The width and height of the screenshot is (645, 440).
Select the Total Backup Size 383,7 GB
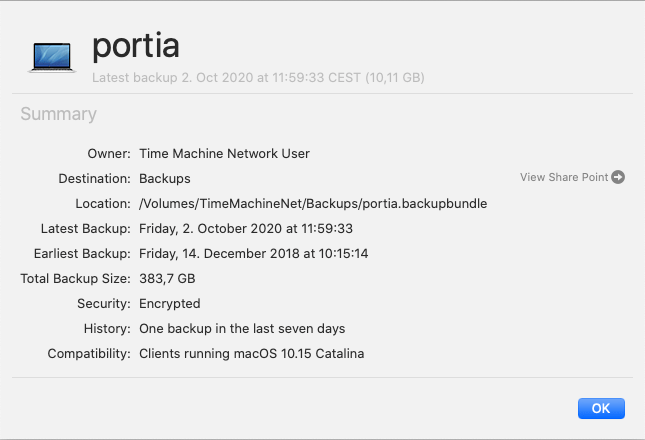(x=167, y=279)
